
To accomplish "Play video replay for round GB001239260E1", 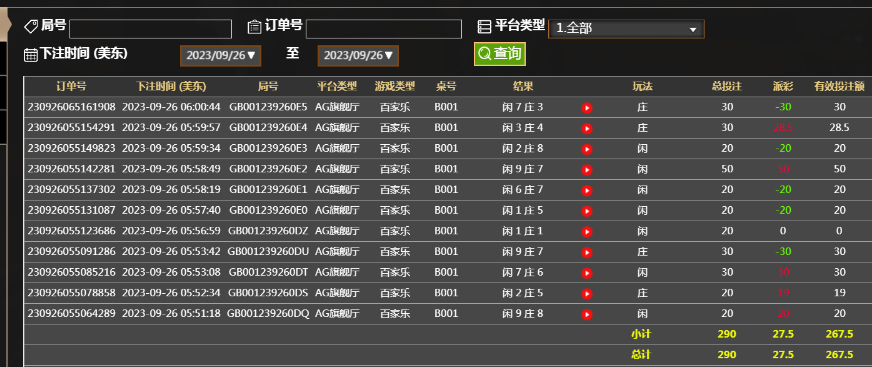I will pyautogui.click(x=586, y=191).
